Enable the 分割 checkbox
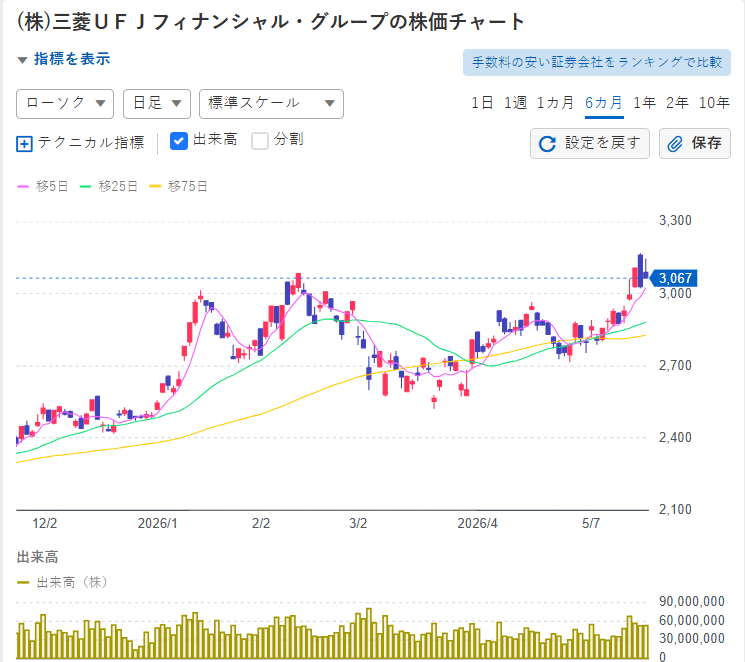Screen dimensions: 745x662 coord(260,141)
